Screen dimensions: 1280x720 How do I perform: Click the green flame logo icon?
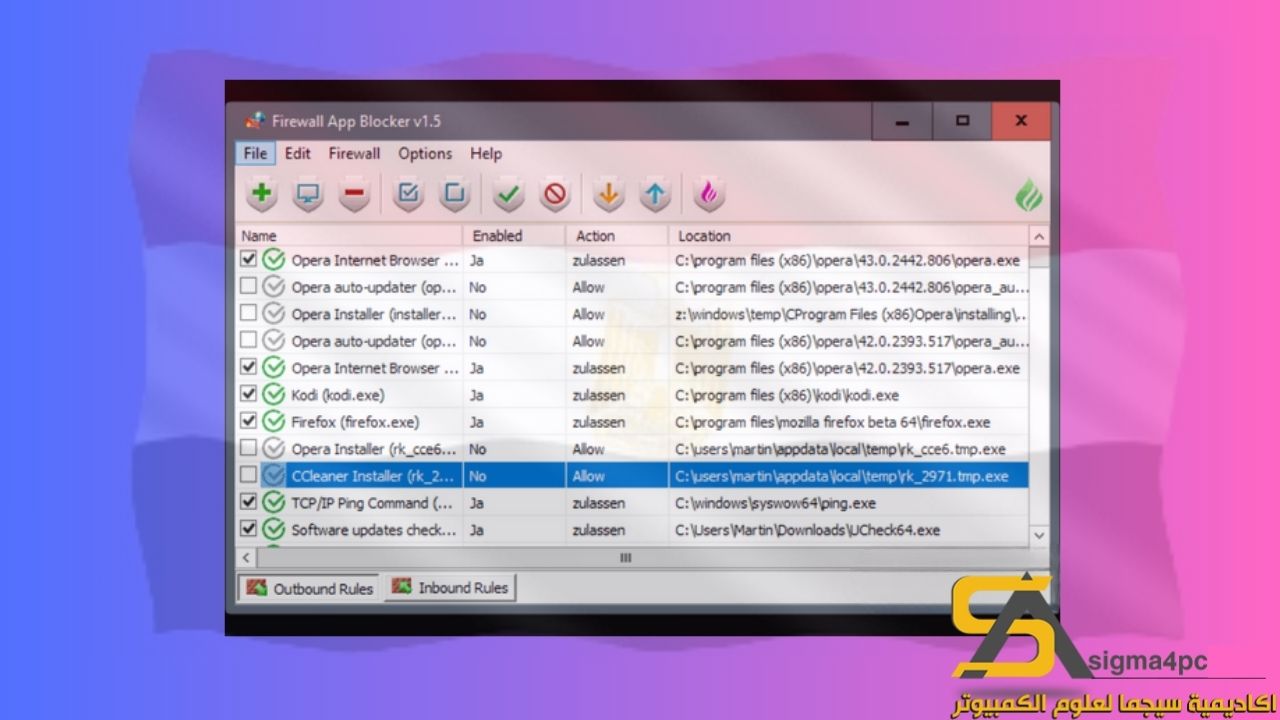pos(1028,194)
